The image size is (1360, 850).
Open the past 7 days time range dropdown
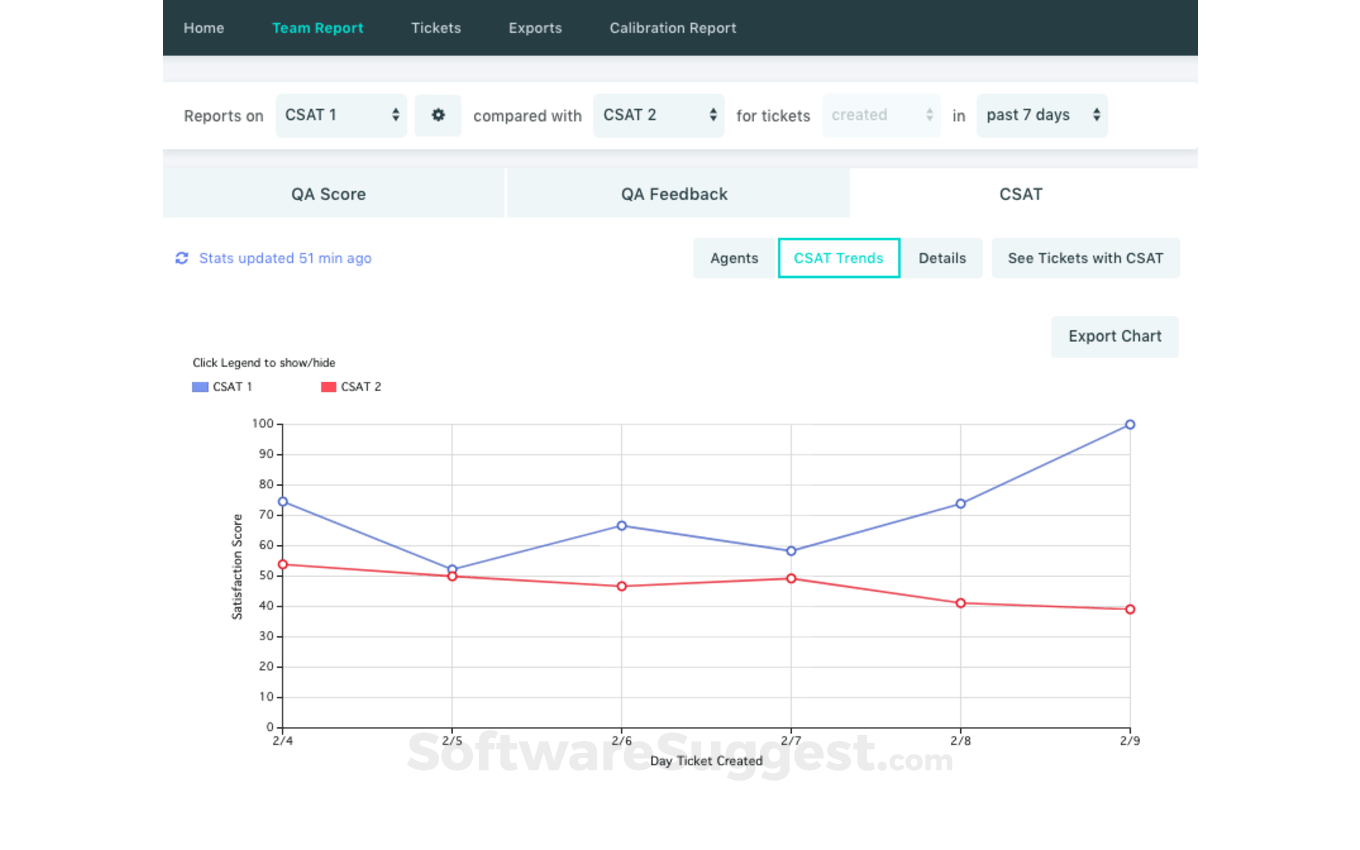point(1042,115)
